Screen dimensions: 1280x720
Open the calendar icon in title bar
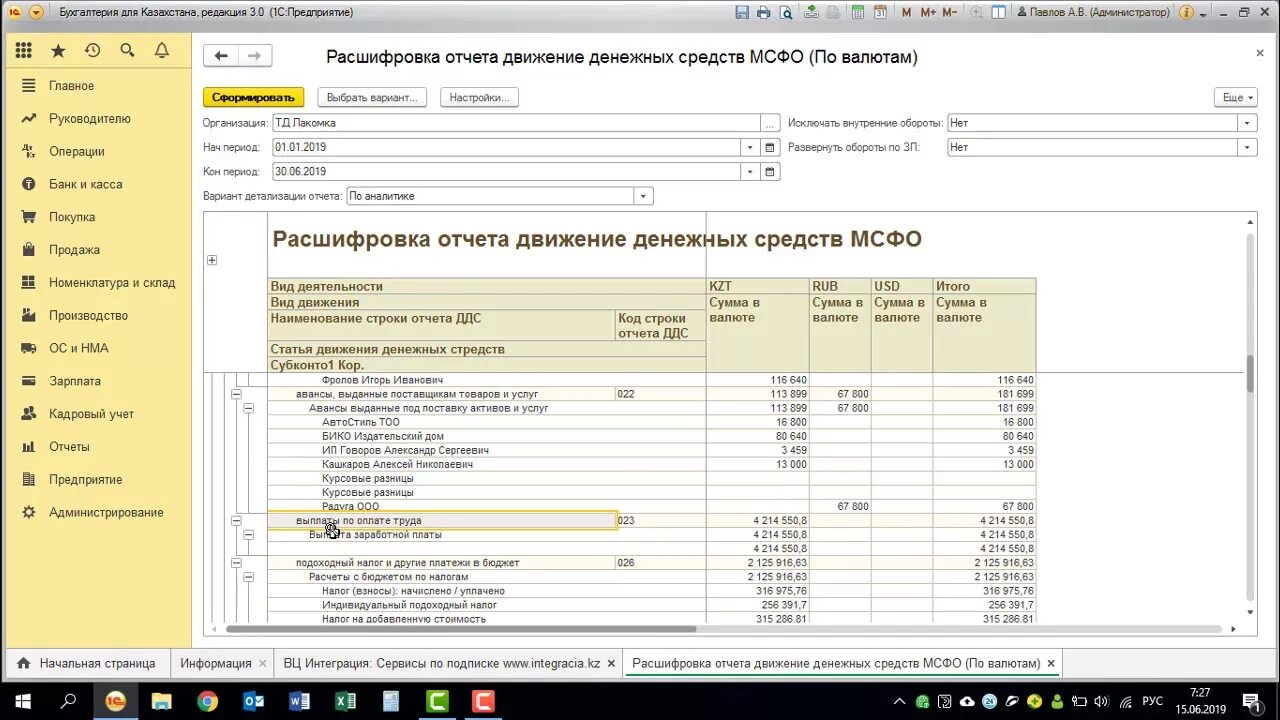tap(880, 13)
